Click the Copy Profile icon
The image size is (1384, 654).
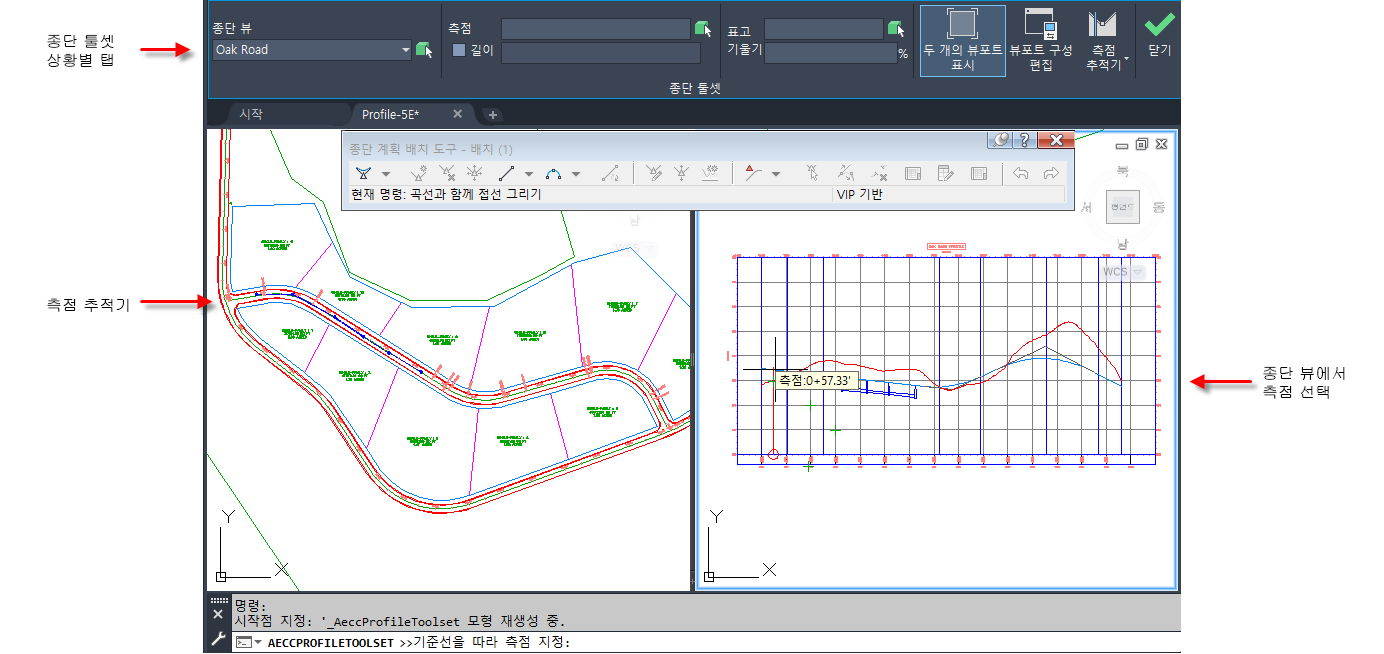coord(711,173)
